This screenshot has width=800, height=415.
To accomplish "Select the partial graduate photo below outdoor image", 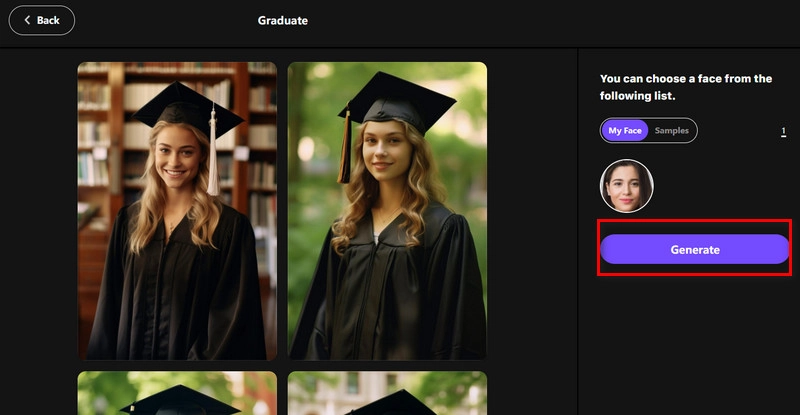I will click(387, 393).
